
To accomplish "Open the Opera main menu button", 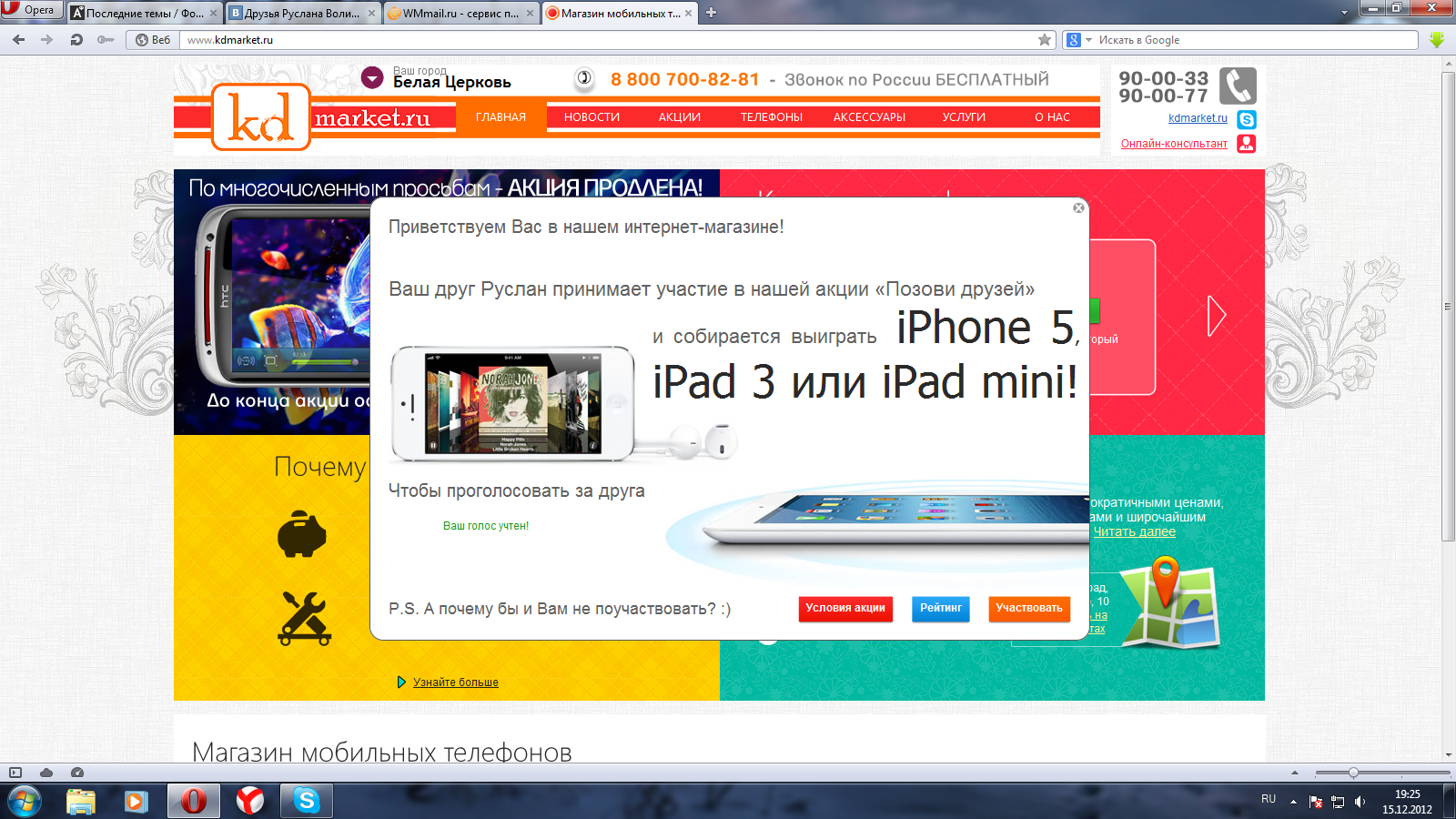I will [31, 10].
